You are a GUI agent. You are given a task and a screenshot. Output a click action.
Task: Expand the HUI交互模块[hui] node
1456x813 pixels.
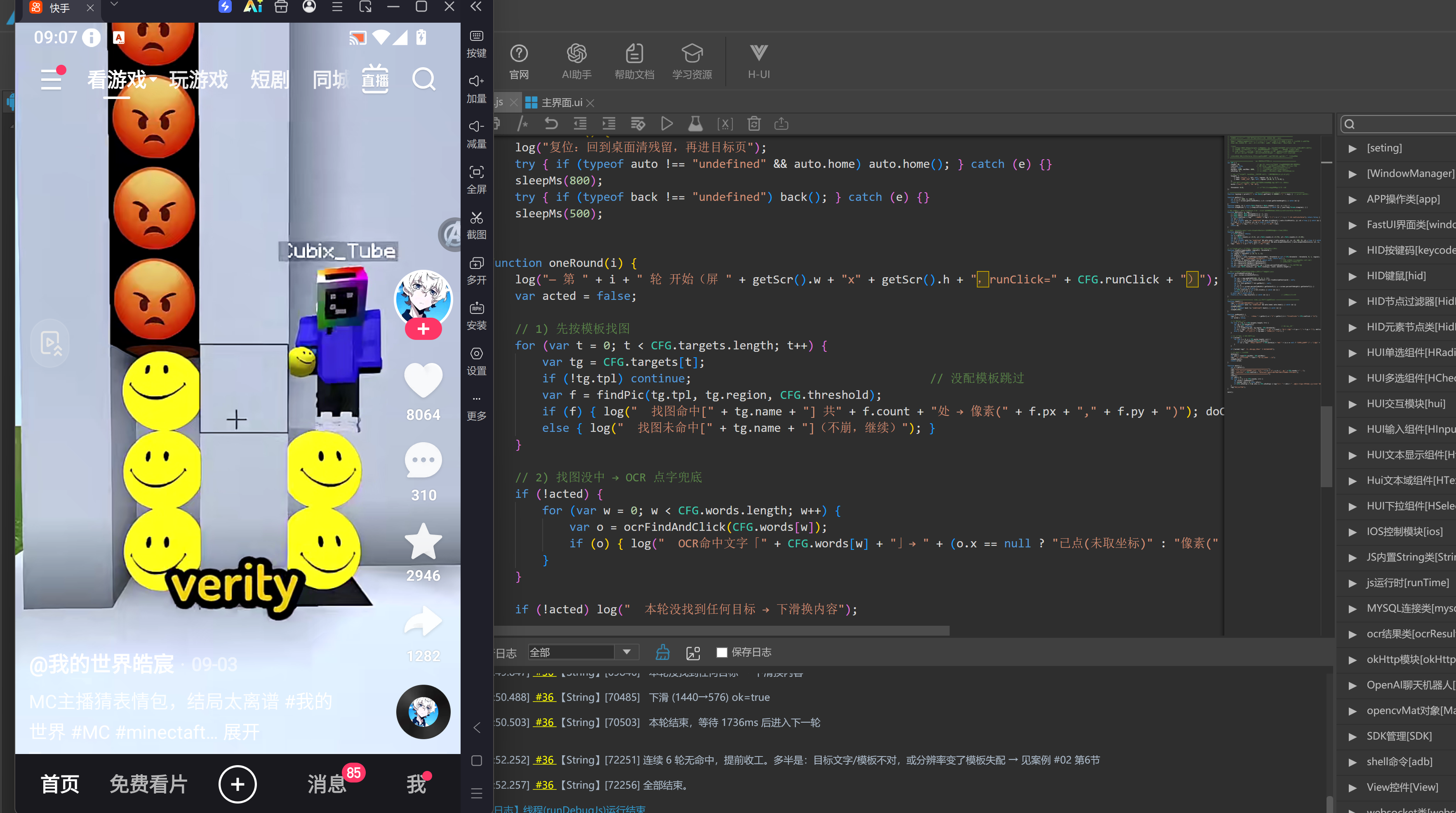coord(1353,404)
